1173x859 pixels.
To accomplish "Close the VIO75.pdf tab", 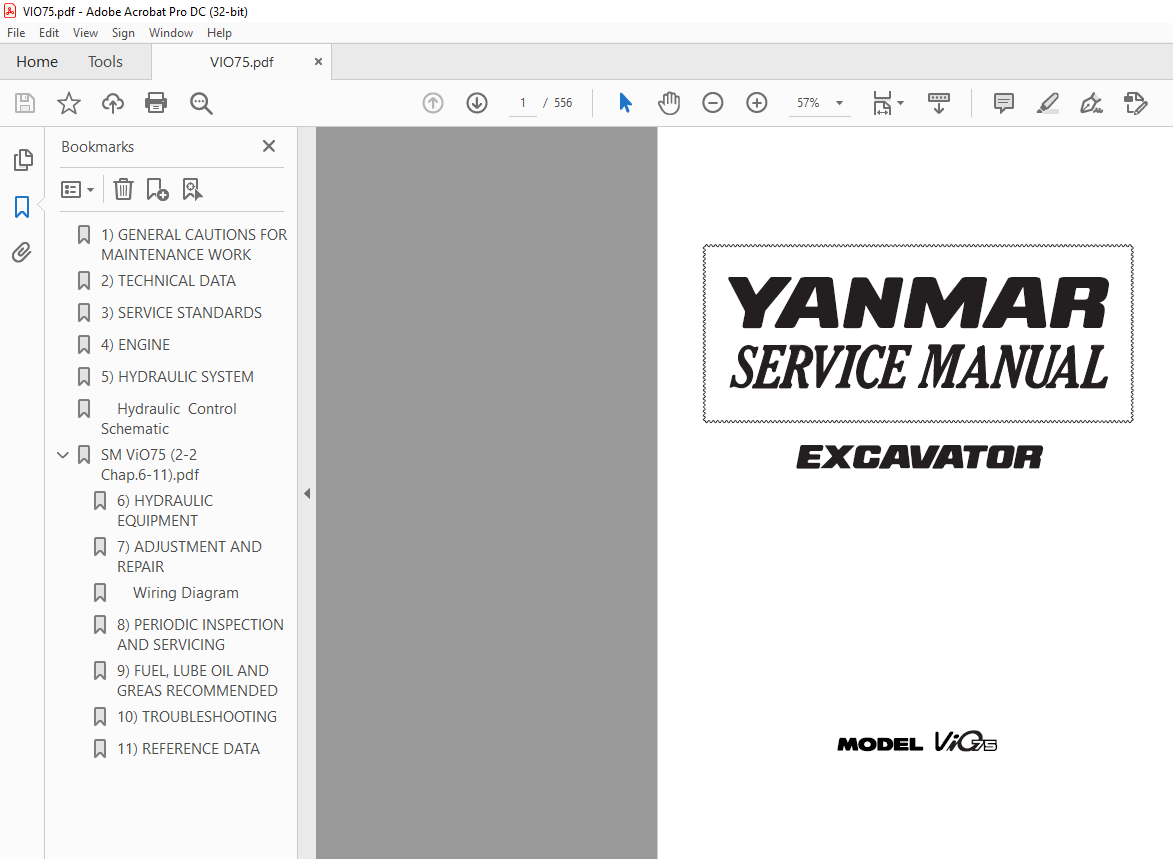I will 319,61.
